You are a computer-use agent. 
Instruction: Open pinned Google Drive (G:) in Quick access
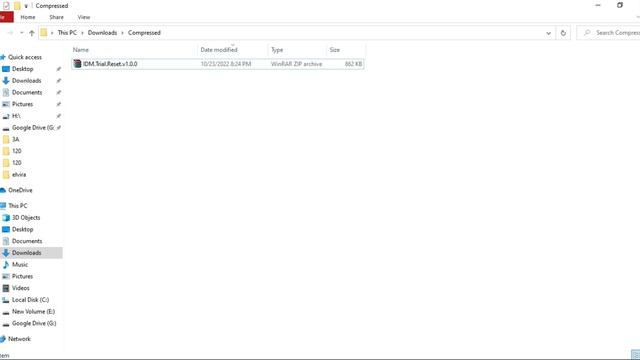(33, 128)
